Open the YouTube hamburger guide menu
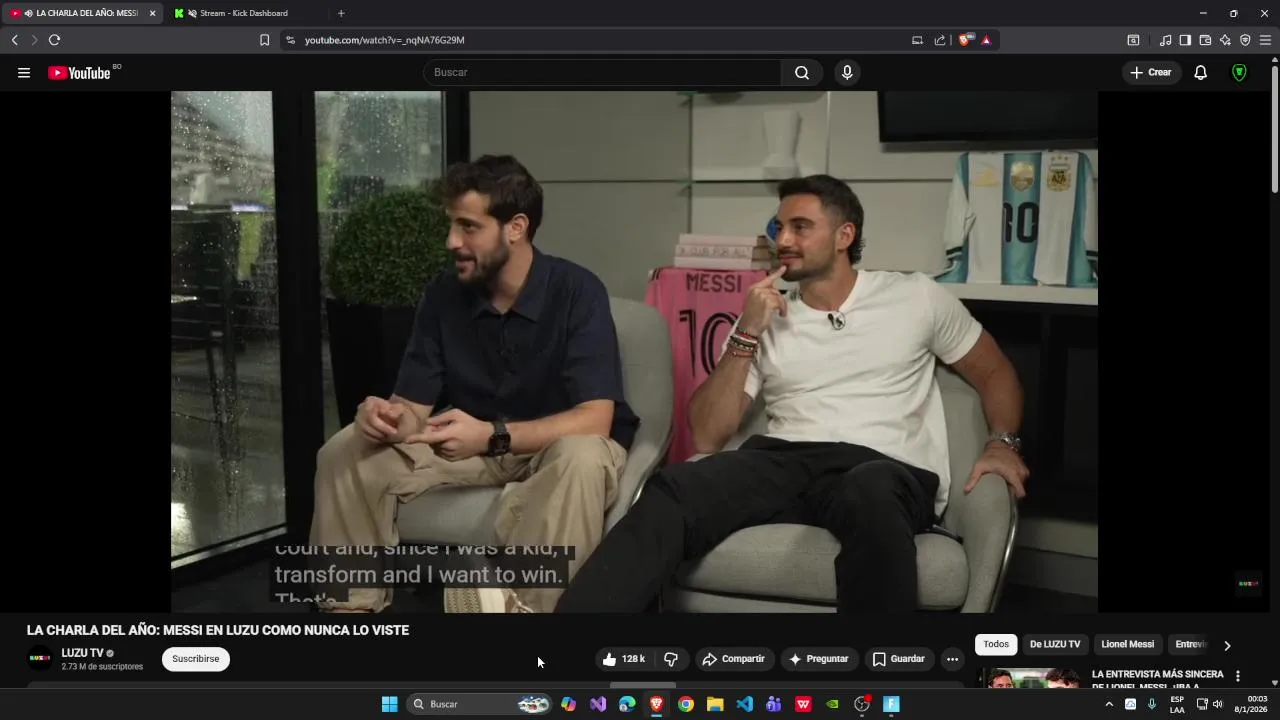Image resolution: width=1280 pixels, height=720 pixels. pyautogui.click(x=24, y=73)
